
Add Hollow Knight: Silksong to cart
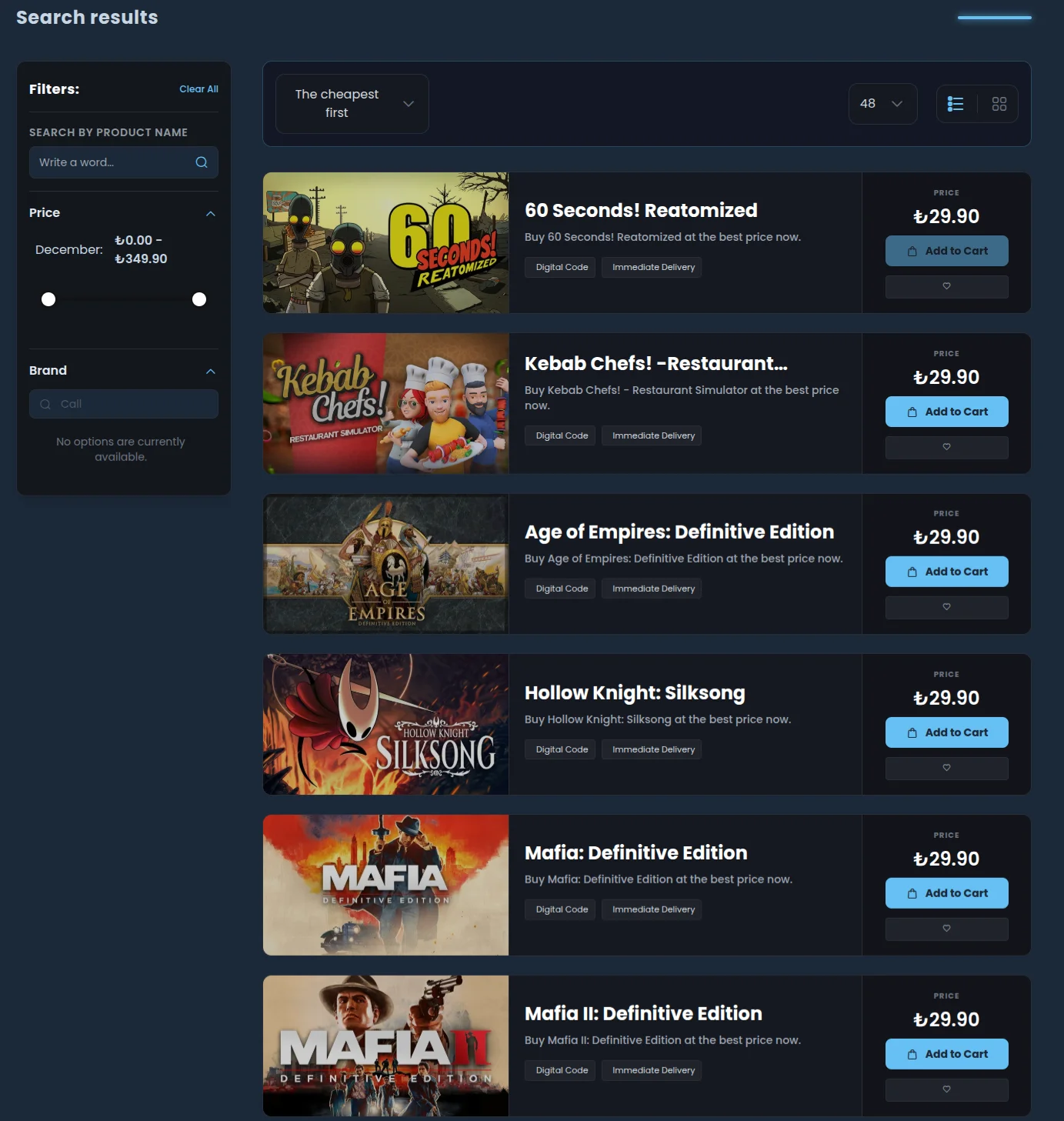(946, 732)
